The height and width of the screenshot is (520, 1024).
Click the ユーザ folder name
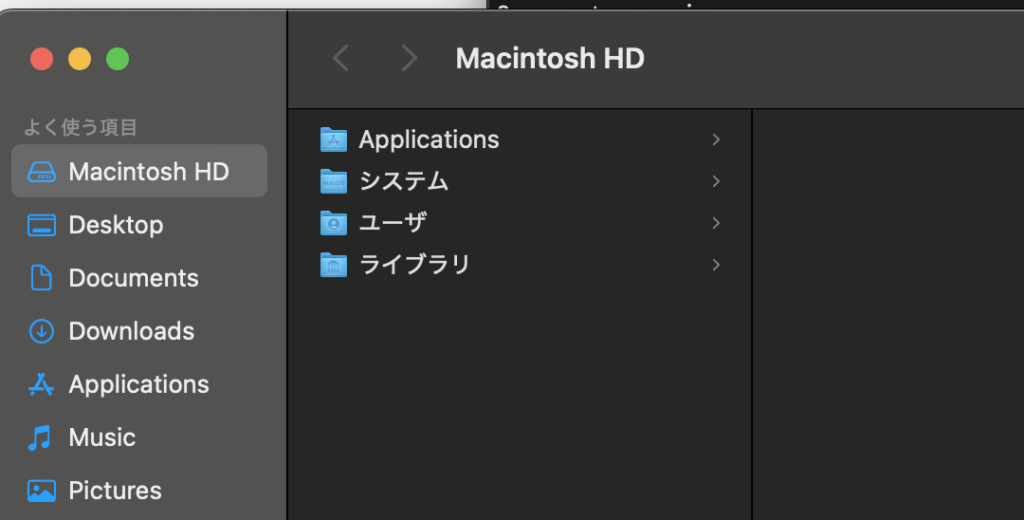point(393,223)
